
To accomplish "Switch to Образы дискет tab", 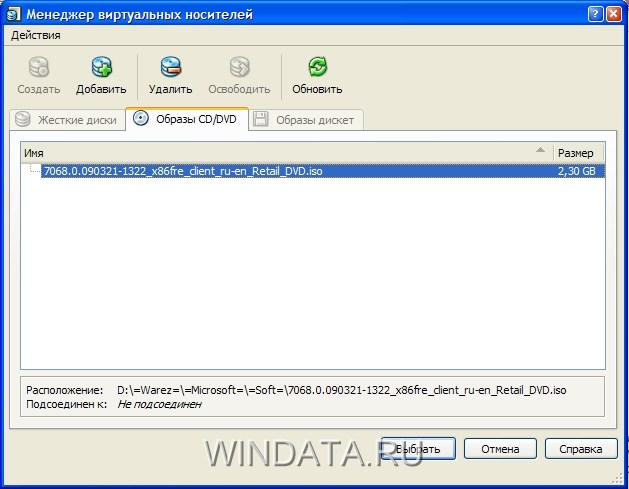I will (x=306, y=120).
